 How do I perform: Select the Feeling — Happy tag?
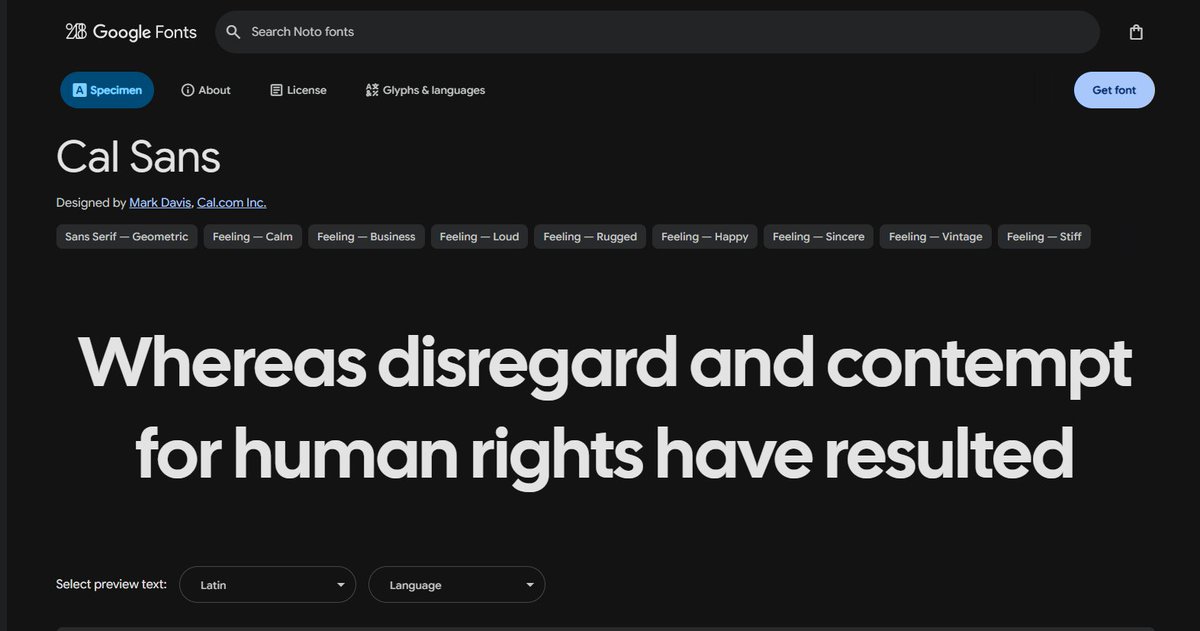coord(705,237)
